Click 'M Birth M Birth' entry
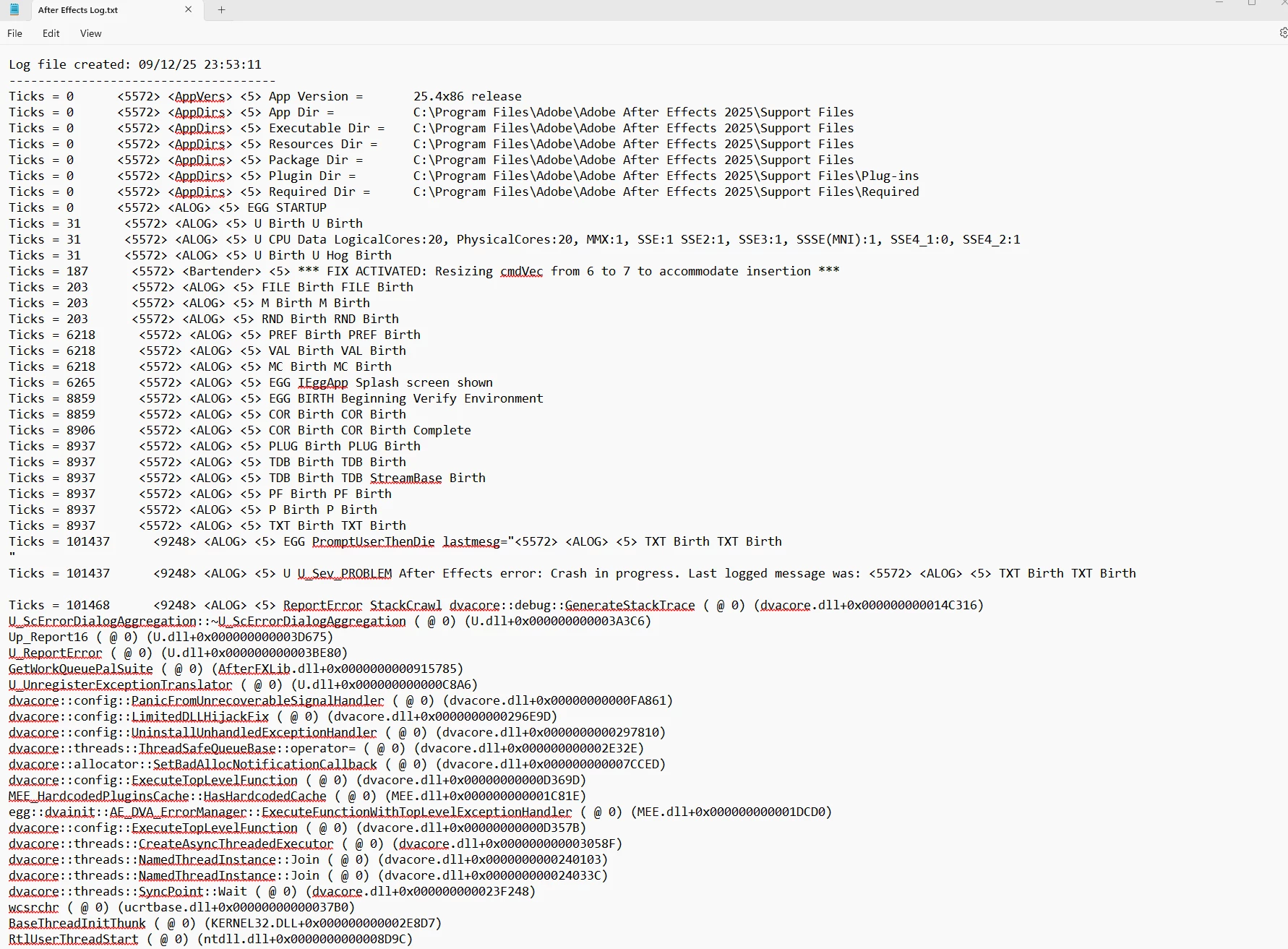The height and width of the screenshot is (949, 1288). tap(316, 303)
